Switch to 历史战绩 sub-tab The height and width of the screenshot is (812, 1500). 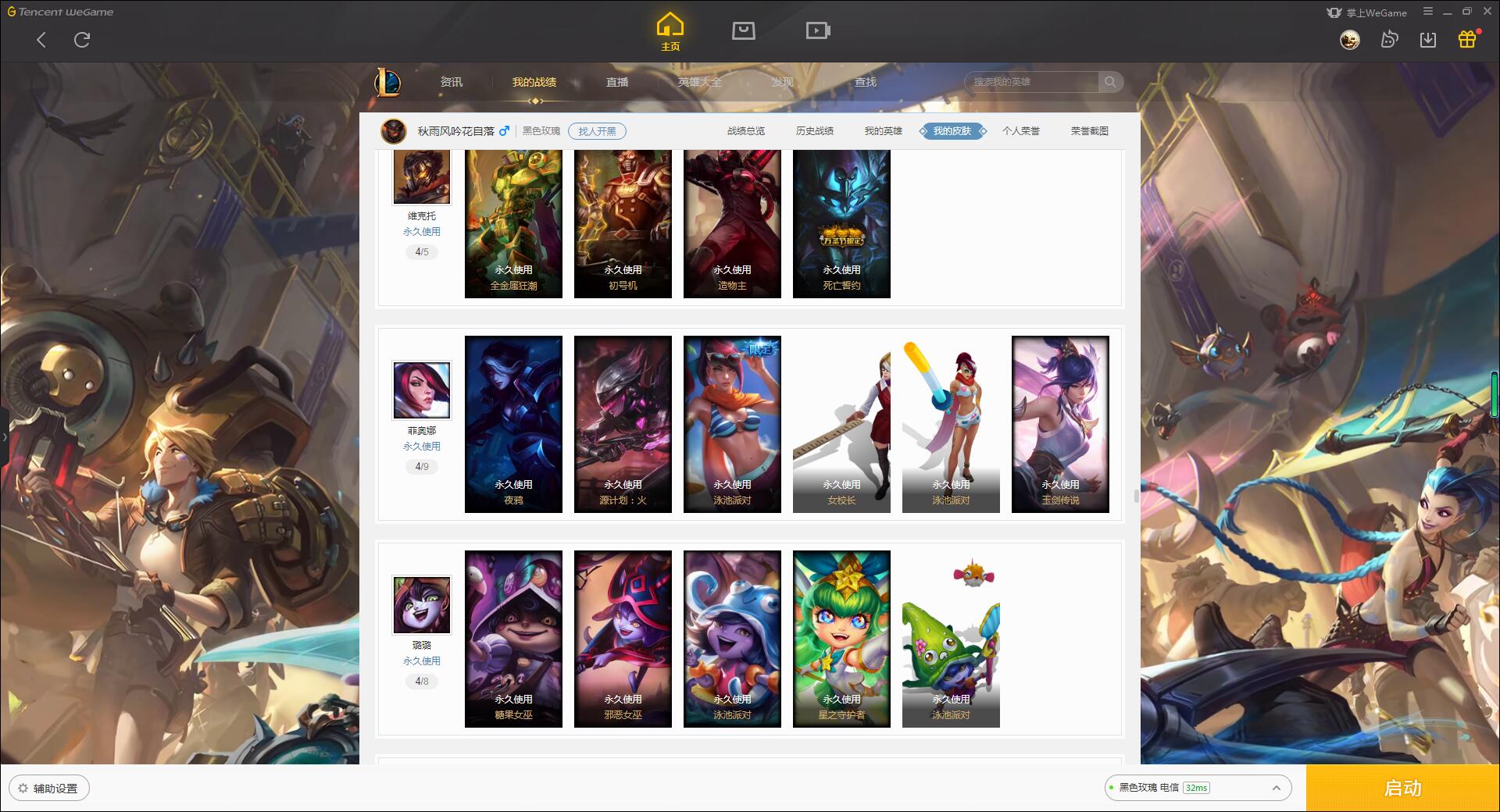tap(815, 131)
